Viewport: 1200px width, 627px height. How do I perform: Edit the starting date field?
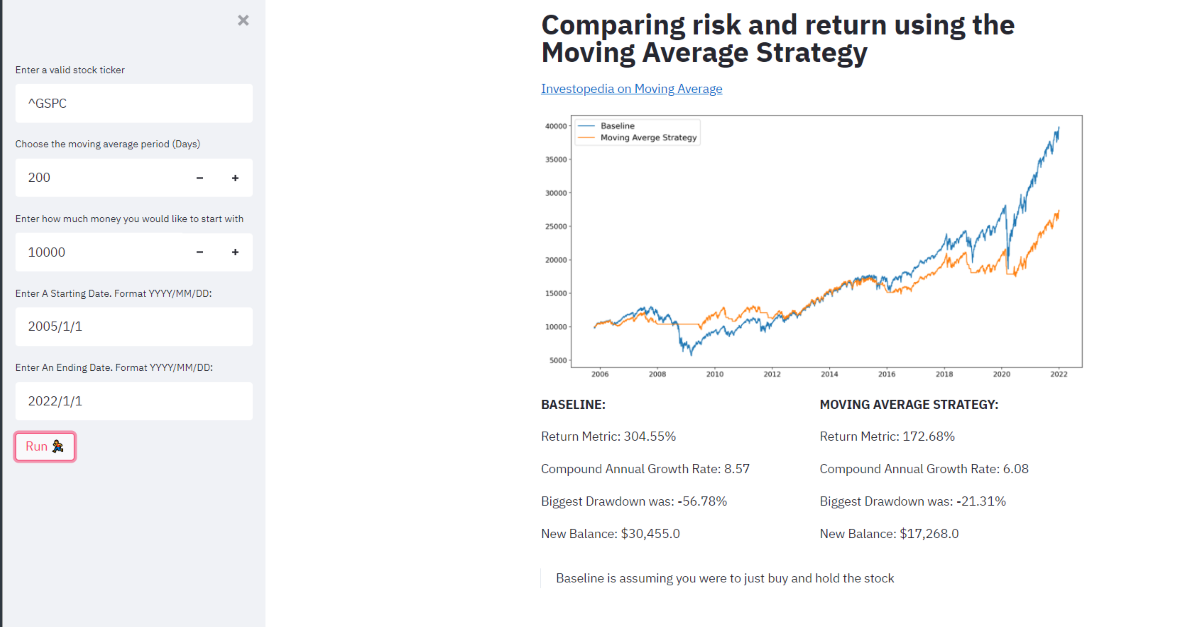(x=133, y=327)
